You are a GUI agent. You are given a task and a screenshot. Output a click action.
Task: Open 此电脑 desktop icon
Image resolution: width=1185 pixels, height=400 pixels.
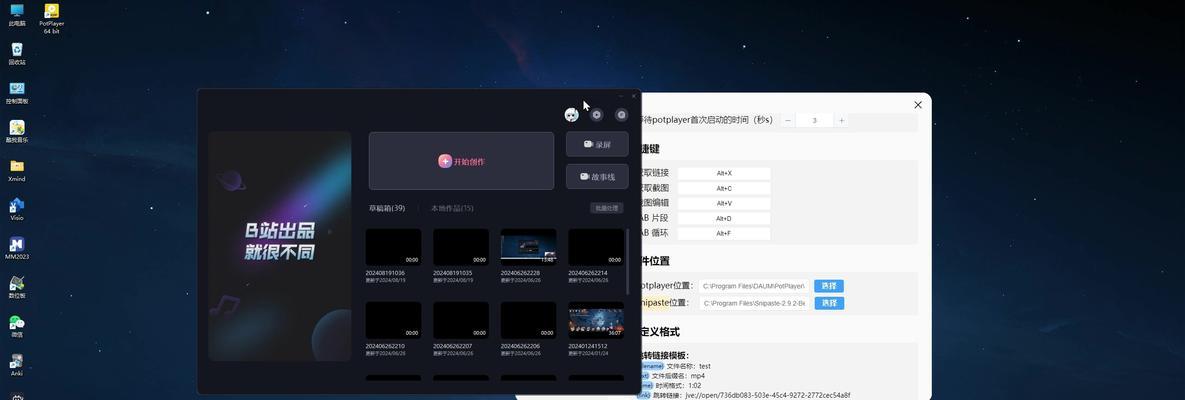coord(17,15)
